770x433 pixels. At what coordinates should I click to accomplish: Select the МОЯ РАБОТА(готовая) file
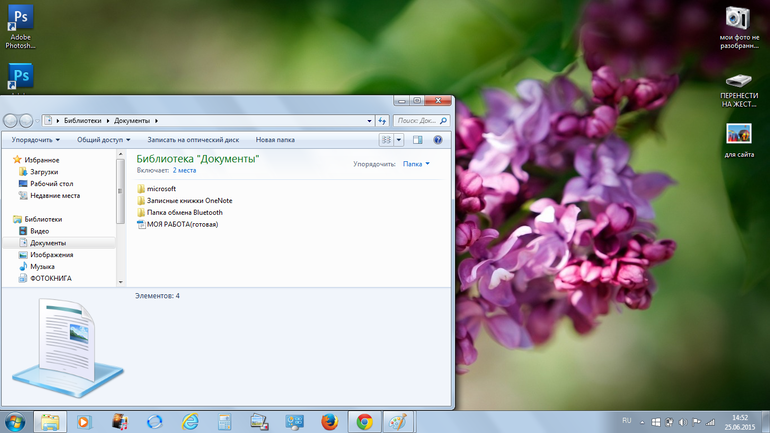(181, 225)
